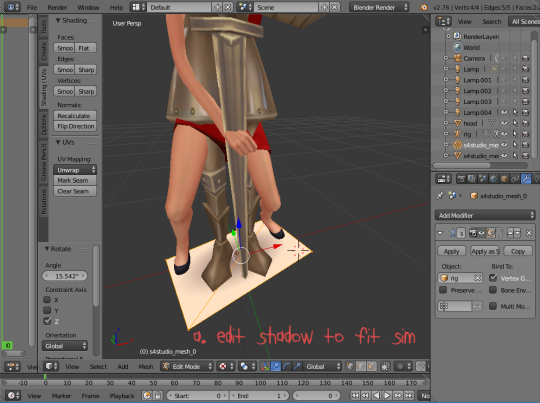Screen dimensions: 540x403
Task: Open the Orientation Global dropdown in Rotate panel
Action: click(65, 345)
